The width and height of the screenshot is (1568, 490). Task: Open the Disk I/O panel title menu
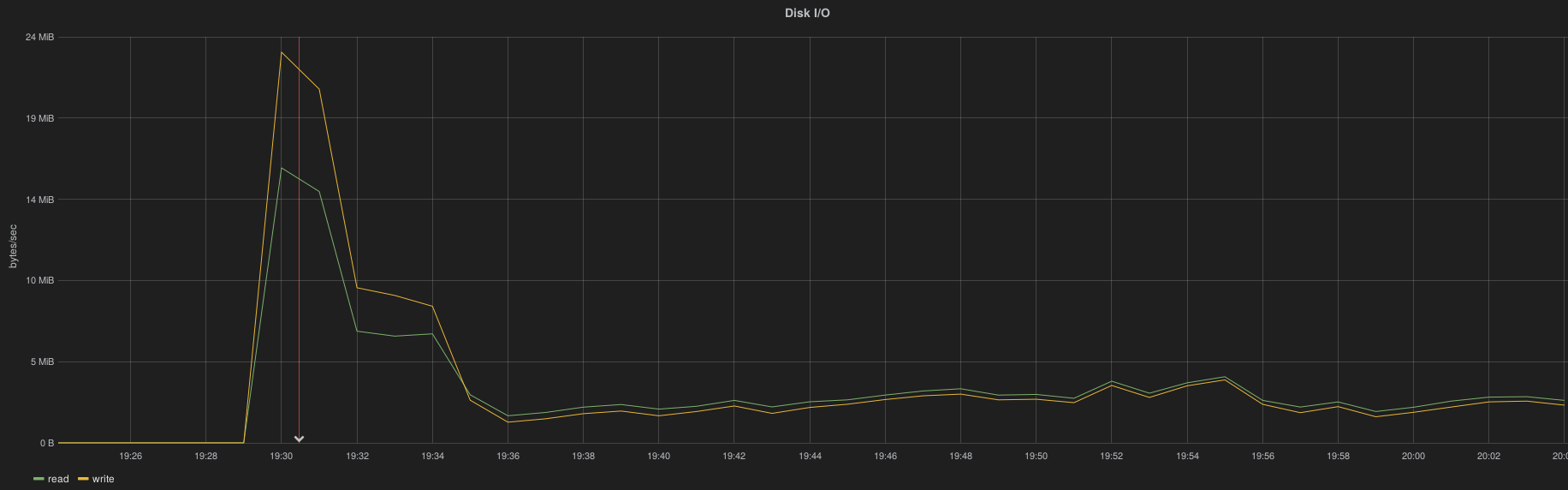tap(806, 13)
